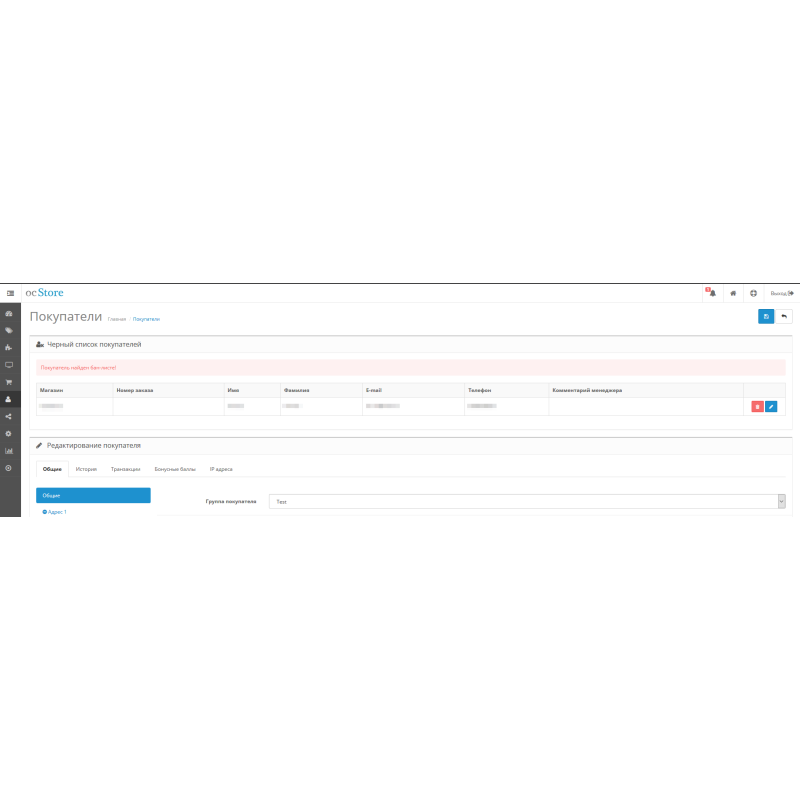Open the notifications bell in header
This screenshot has height=800, width=800.
(710, 293)
